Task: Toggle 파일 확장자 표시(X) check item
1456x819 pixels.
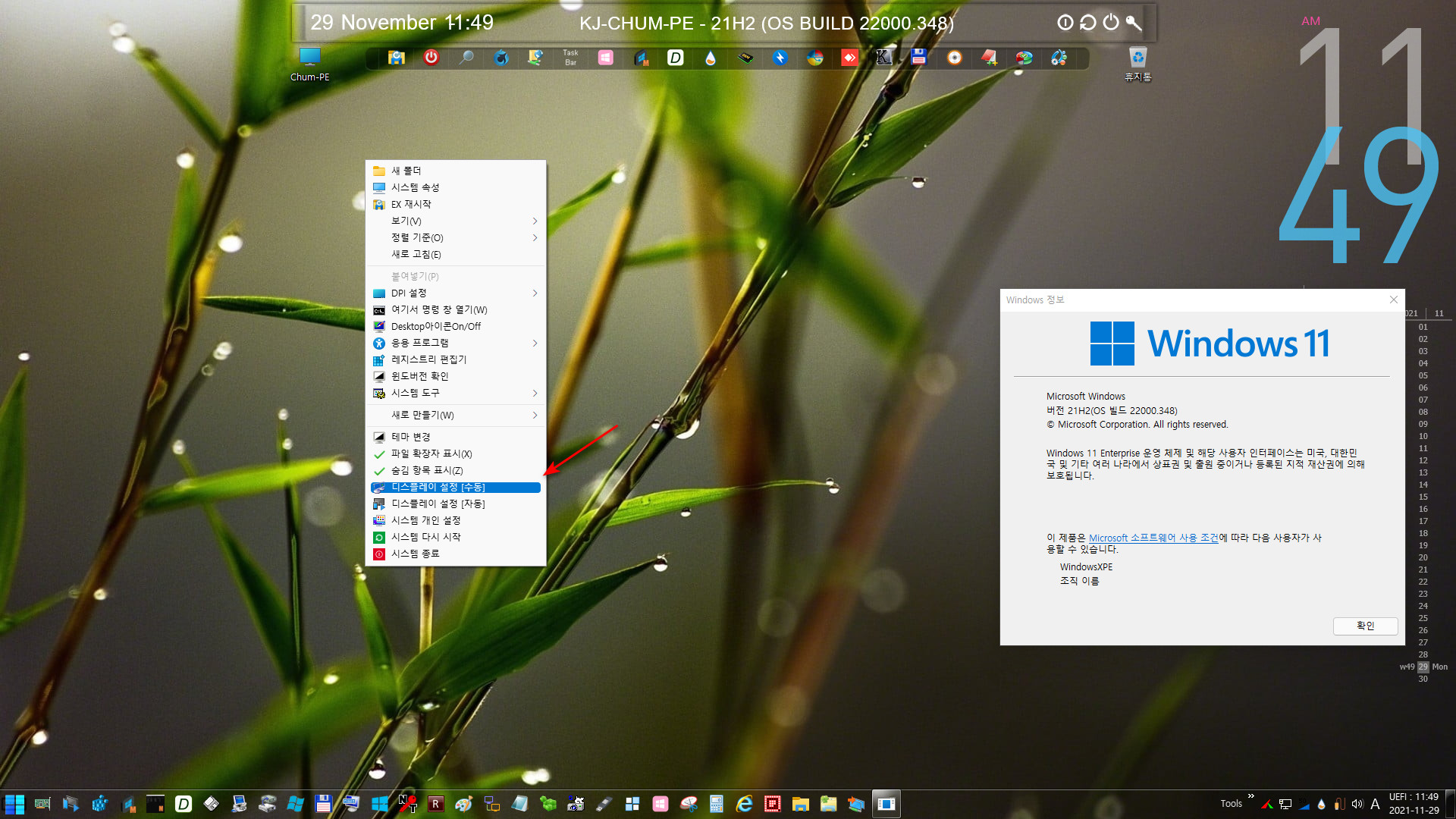Action: click(455, 453)
